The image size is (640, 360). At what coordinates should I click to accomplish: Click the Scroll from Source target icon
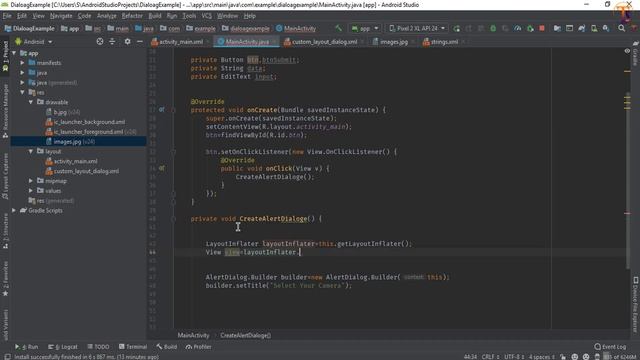tap(100, 41)
